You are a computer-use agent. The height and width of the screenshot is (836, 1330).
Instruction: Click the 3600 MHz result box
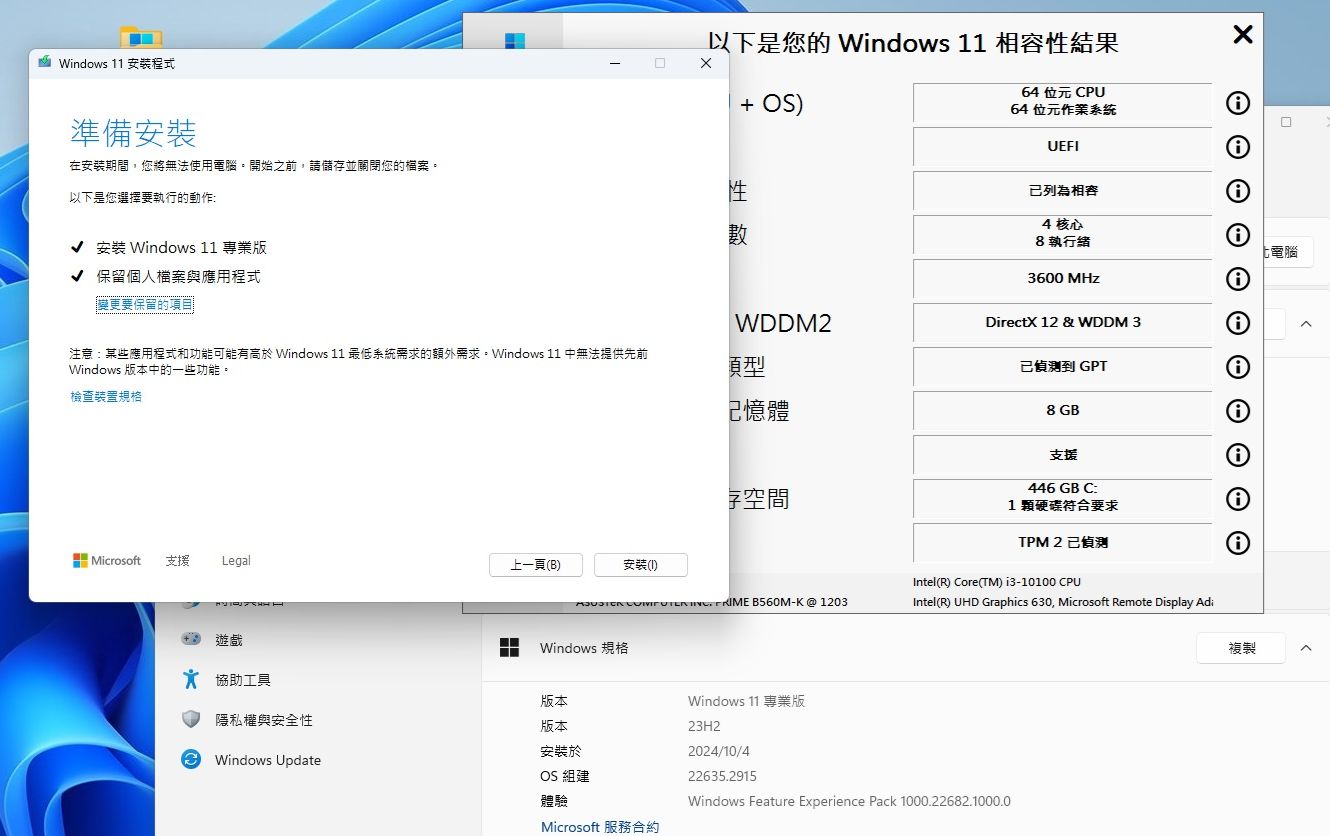point(1063,278)
